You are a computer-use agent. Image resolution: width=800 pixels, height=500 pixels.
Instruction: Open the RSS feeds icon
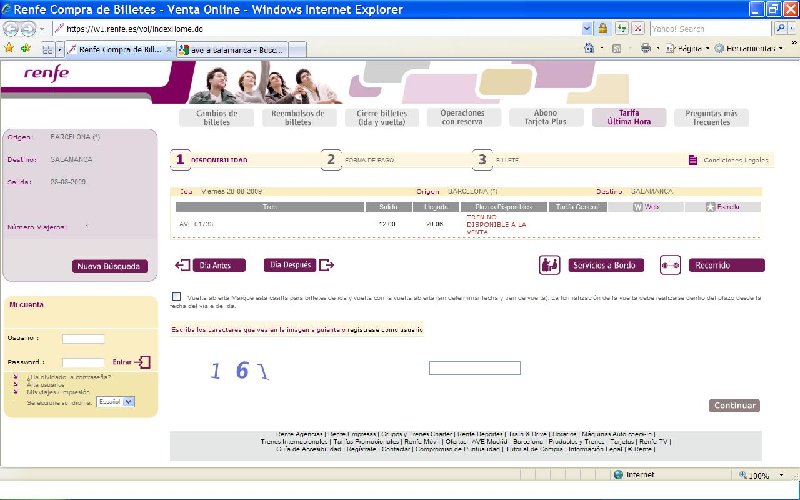616,48
